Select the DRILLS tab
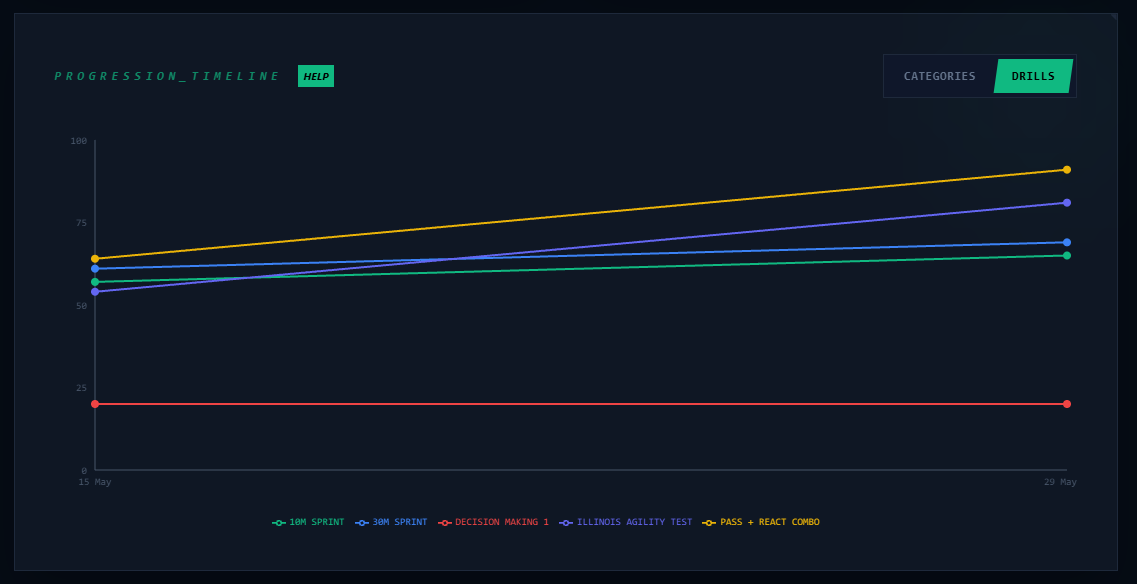 (x=1033, y=76)
